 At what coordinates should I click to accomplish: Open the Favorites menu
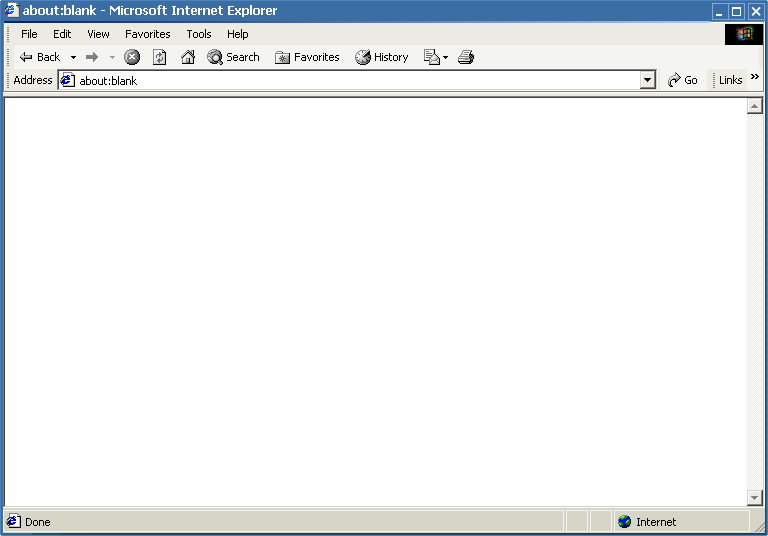click(148, 34)
